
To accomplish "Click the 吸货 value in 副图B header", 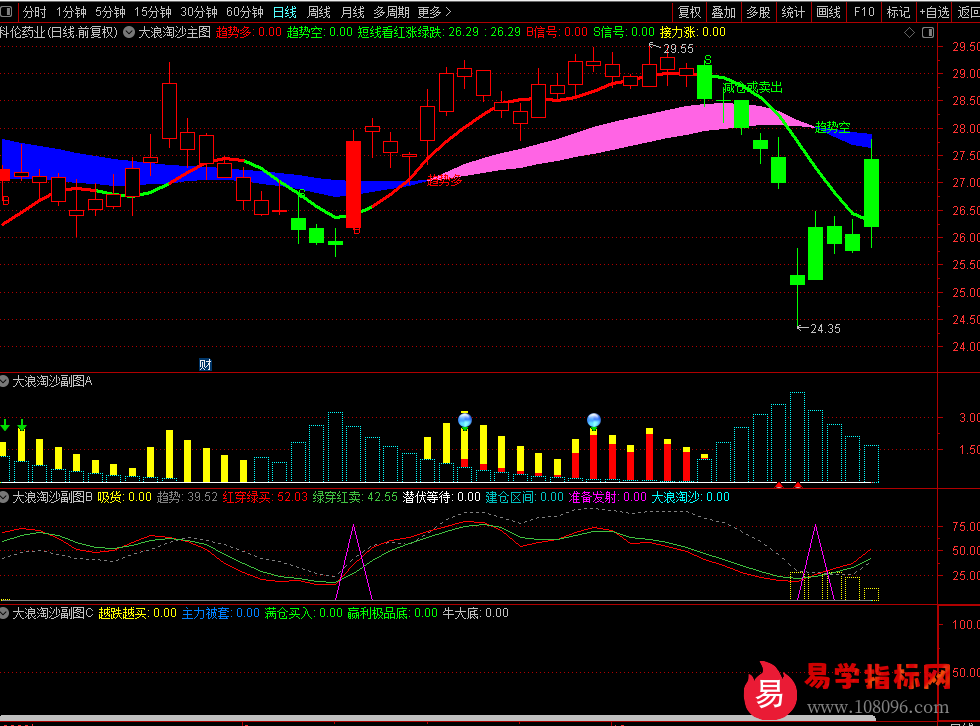I will (x=124, y=497).
